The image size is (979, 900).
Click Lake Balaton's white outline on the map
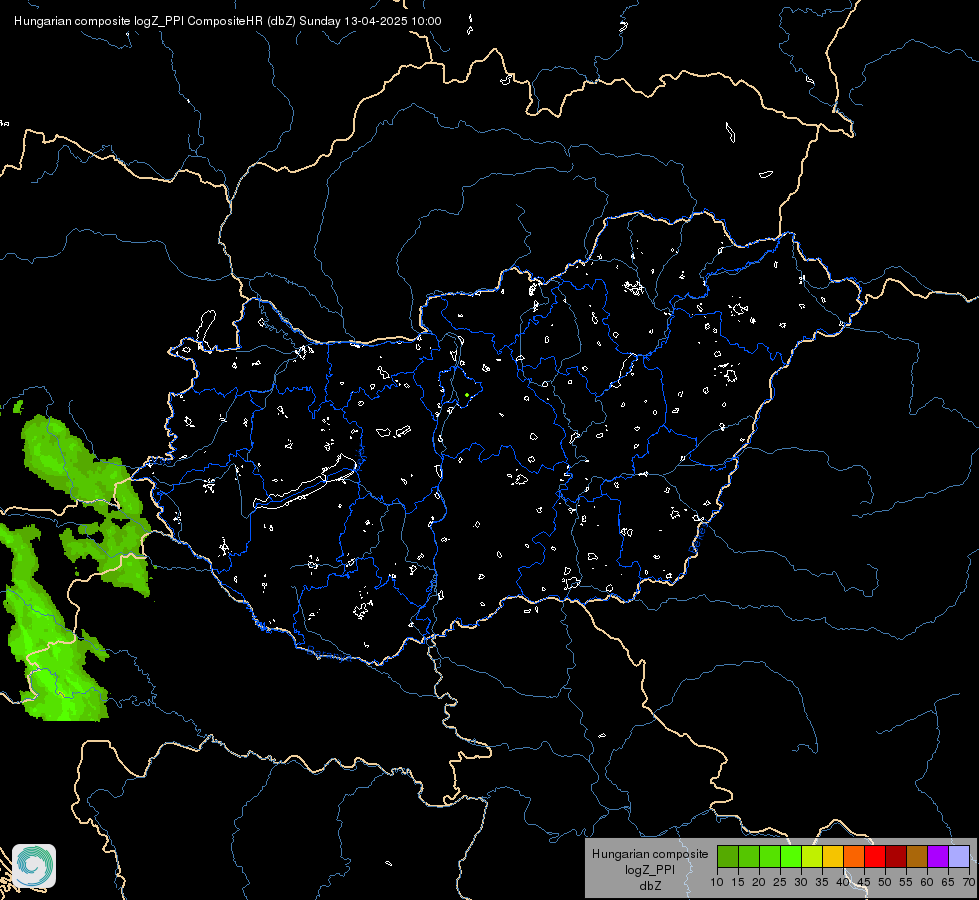tap(305, 483)
